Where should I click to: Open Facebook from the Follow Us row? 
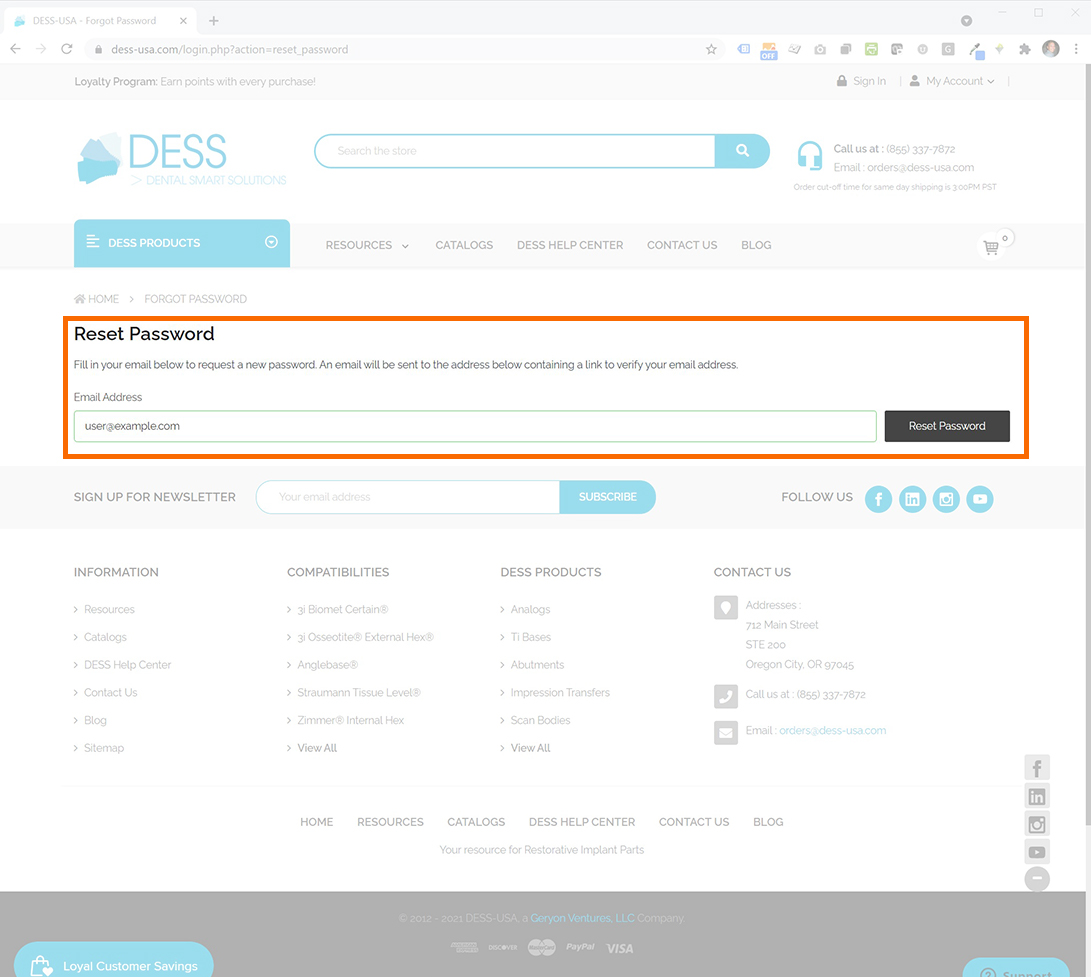point(878,499)
